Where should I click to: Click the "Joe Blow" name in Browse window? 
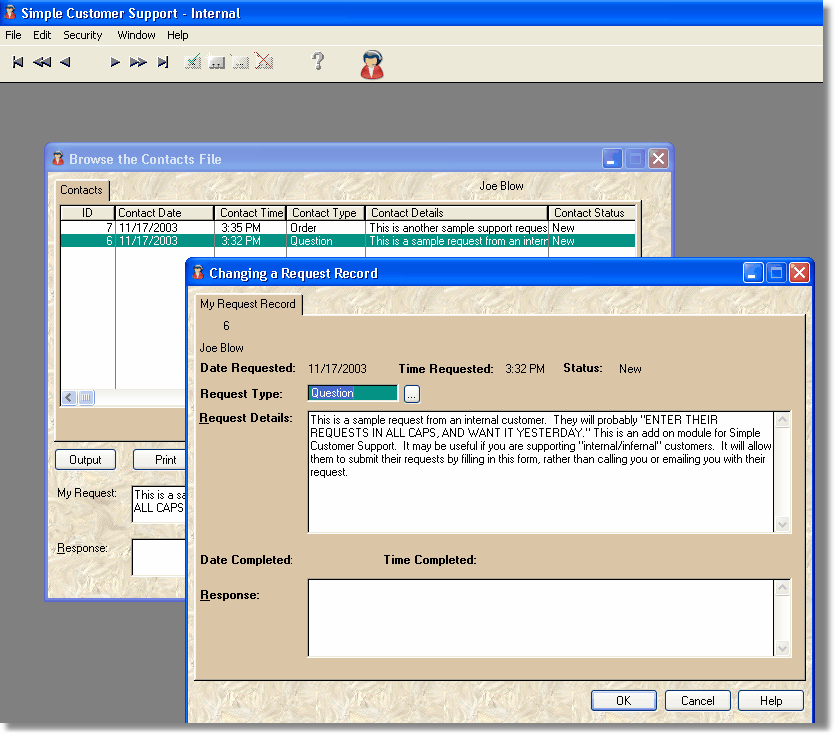tap(502, 186)
